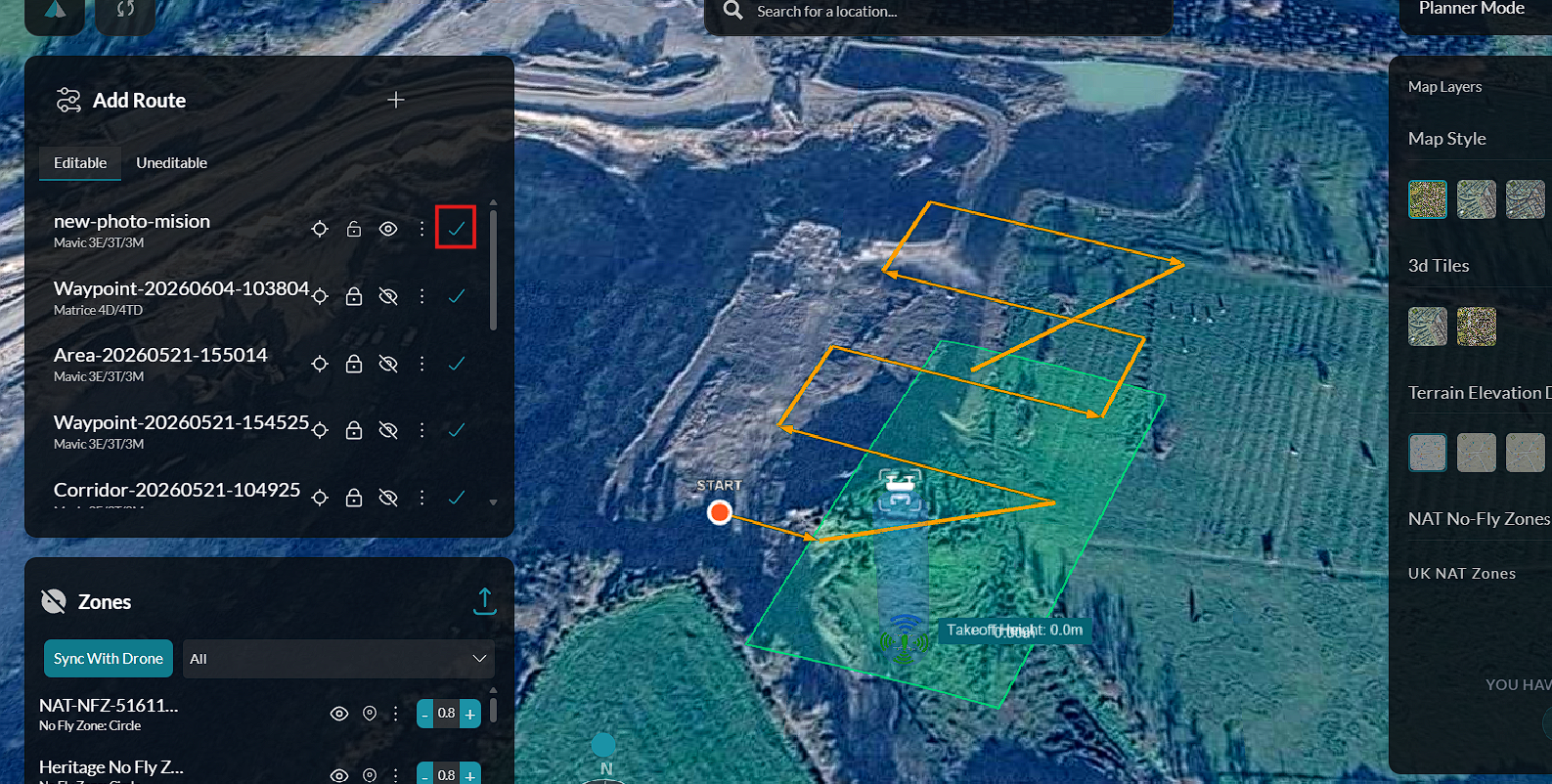This screenshot has width=1552, height=784.
Task: Center map on Corridor-20260521-104925 using crosshair
Action: point(320,498)
